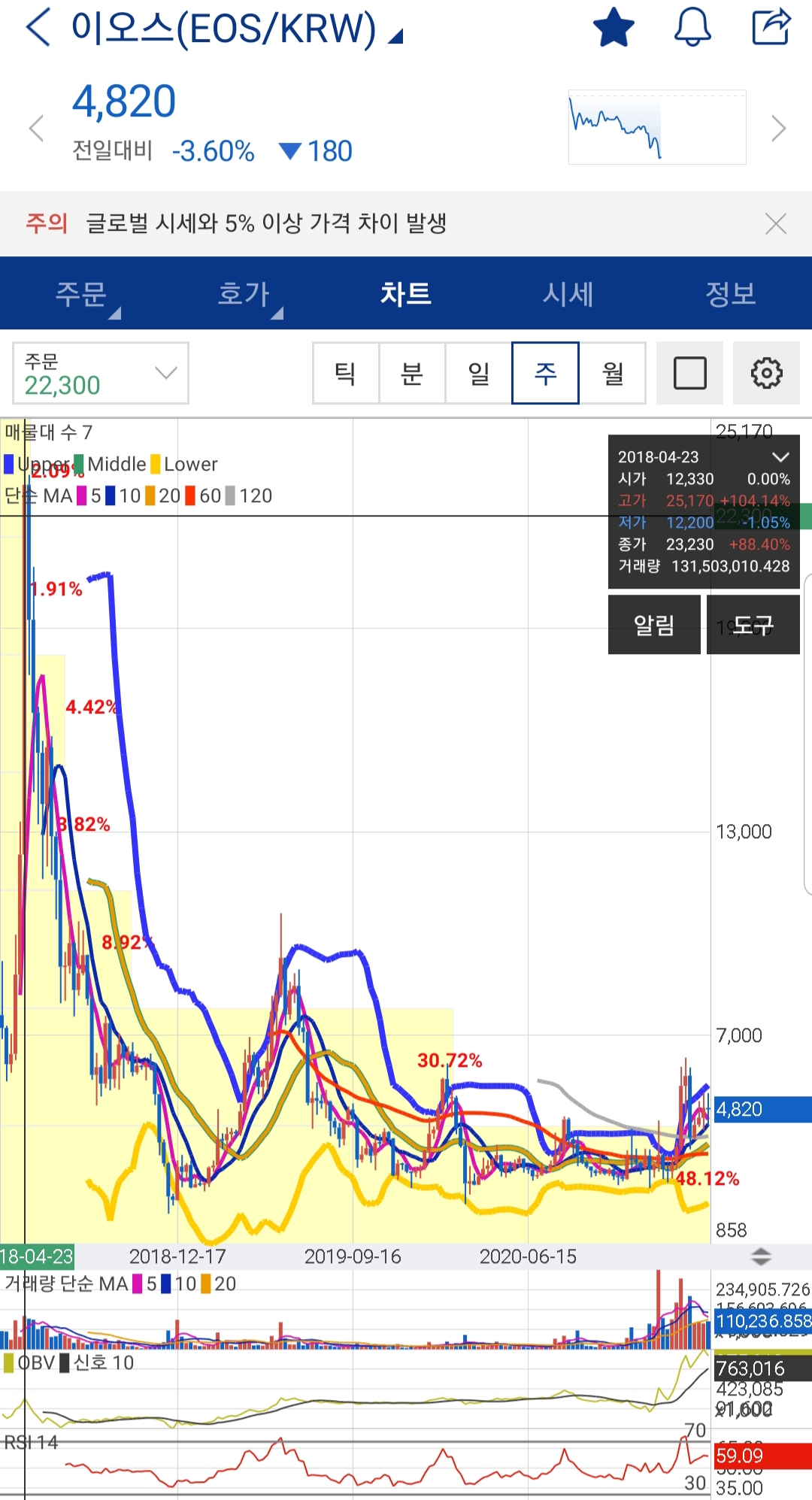Open the 정보 tab
This screenshot has width=812, height=1500.
tap(731, 293)
